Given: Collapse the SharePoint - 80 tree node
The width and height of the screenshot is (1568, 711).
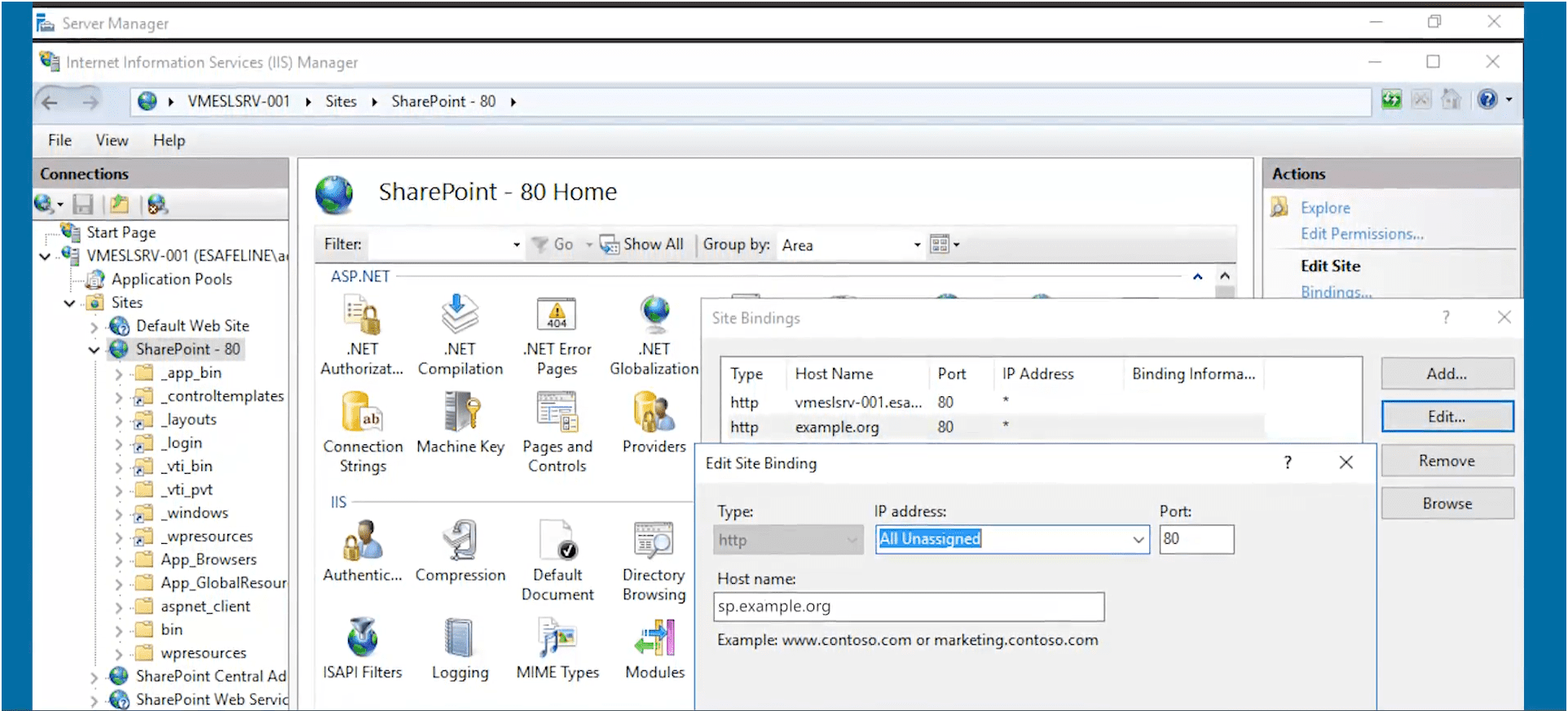Looking at the screenshot, I should tap(94, 350).
